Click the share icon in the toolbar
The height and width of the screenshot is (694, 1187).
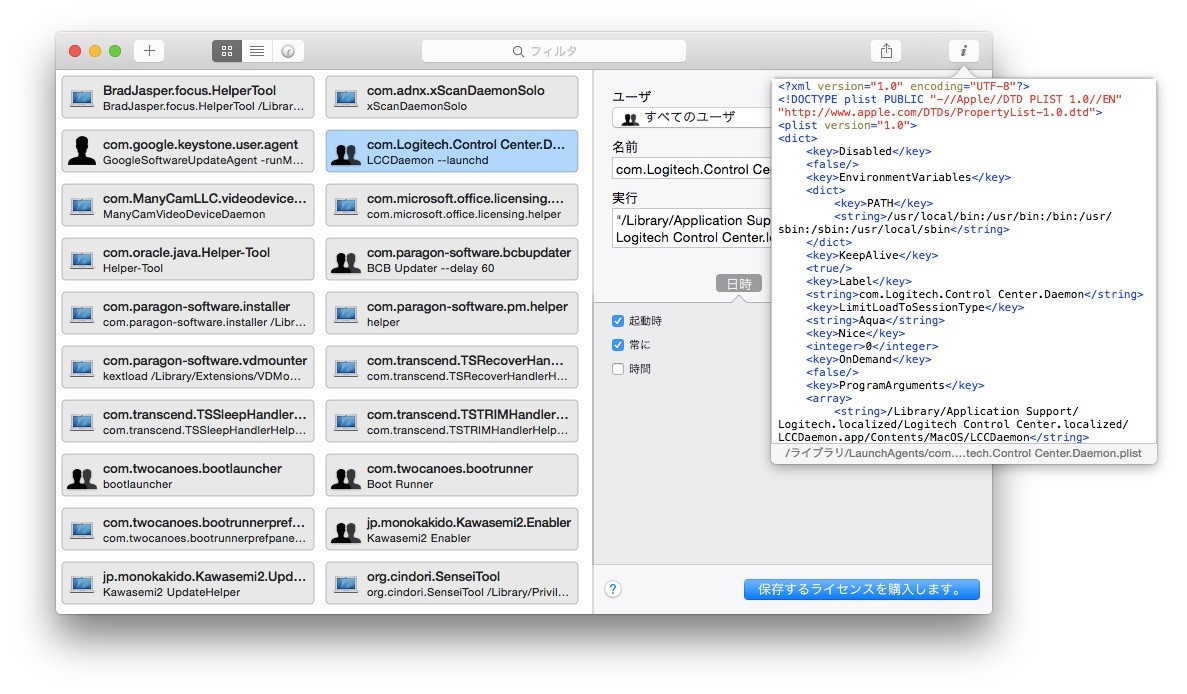[x=886, y=51]
